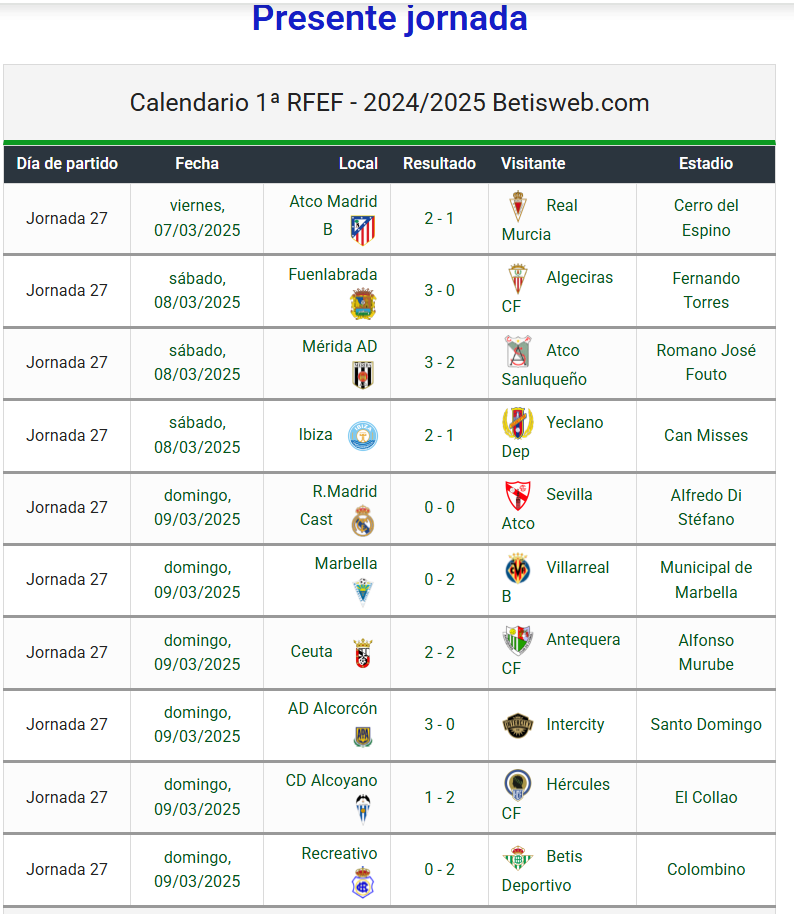
Task: Click the Presente jornada heading
Action: pos(389,17)
